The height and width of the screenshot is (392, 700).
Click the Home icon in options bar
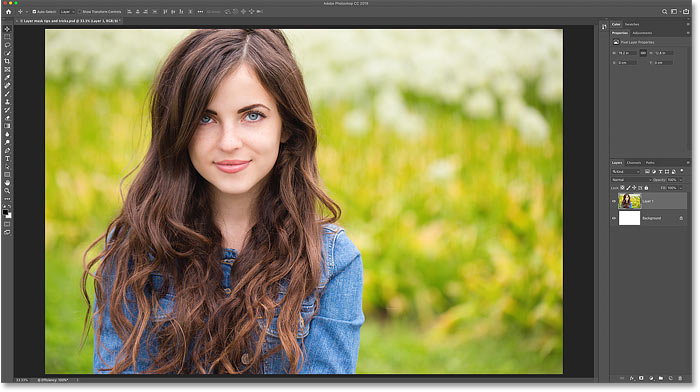(8, 12)
